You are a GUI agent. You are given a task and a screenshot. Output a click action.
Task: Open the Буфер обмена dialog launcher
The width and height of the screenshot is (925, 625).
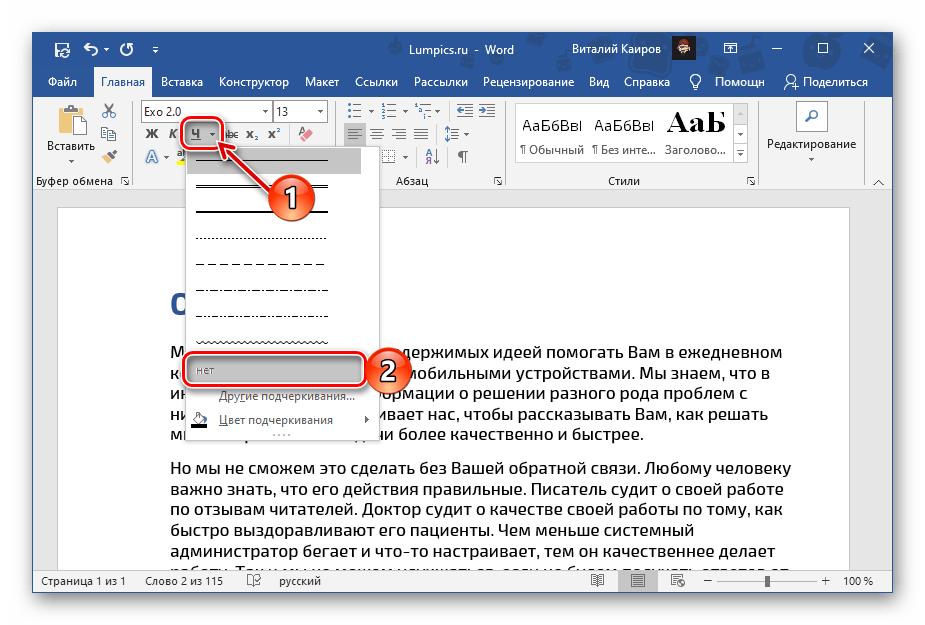pos(125,181)
